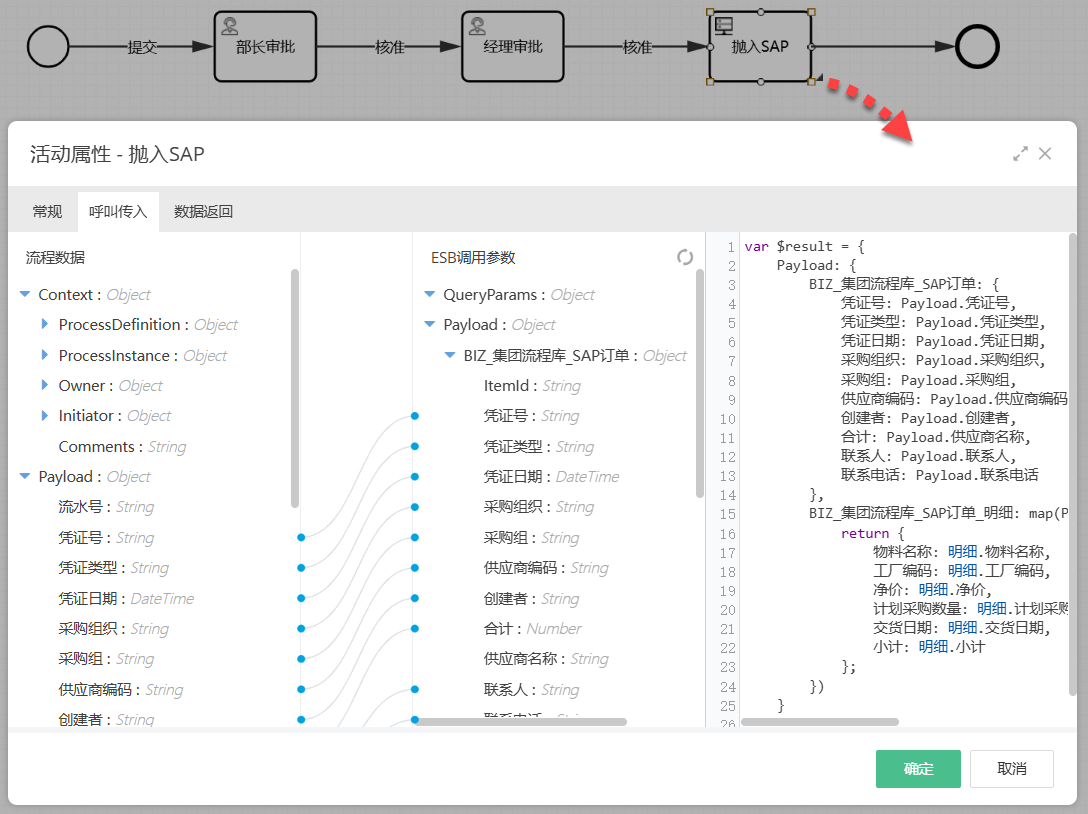This screenshot has width=1088, height=814.
Task: Select the end event circle
Action: point(977,47)
